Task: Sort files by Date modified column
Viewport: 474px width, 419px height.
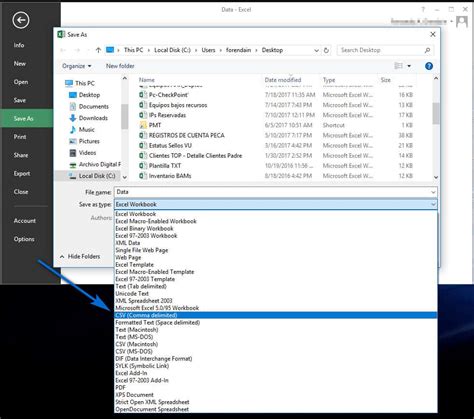Action: point(283,80)
